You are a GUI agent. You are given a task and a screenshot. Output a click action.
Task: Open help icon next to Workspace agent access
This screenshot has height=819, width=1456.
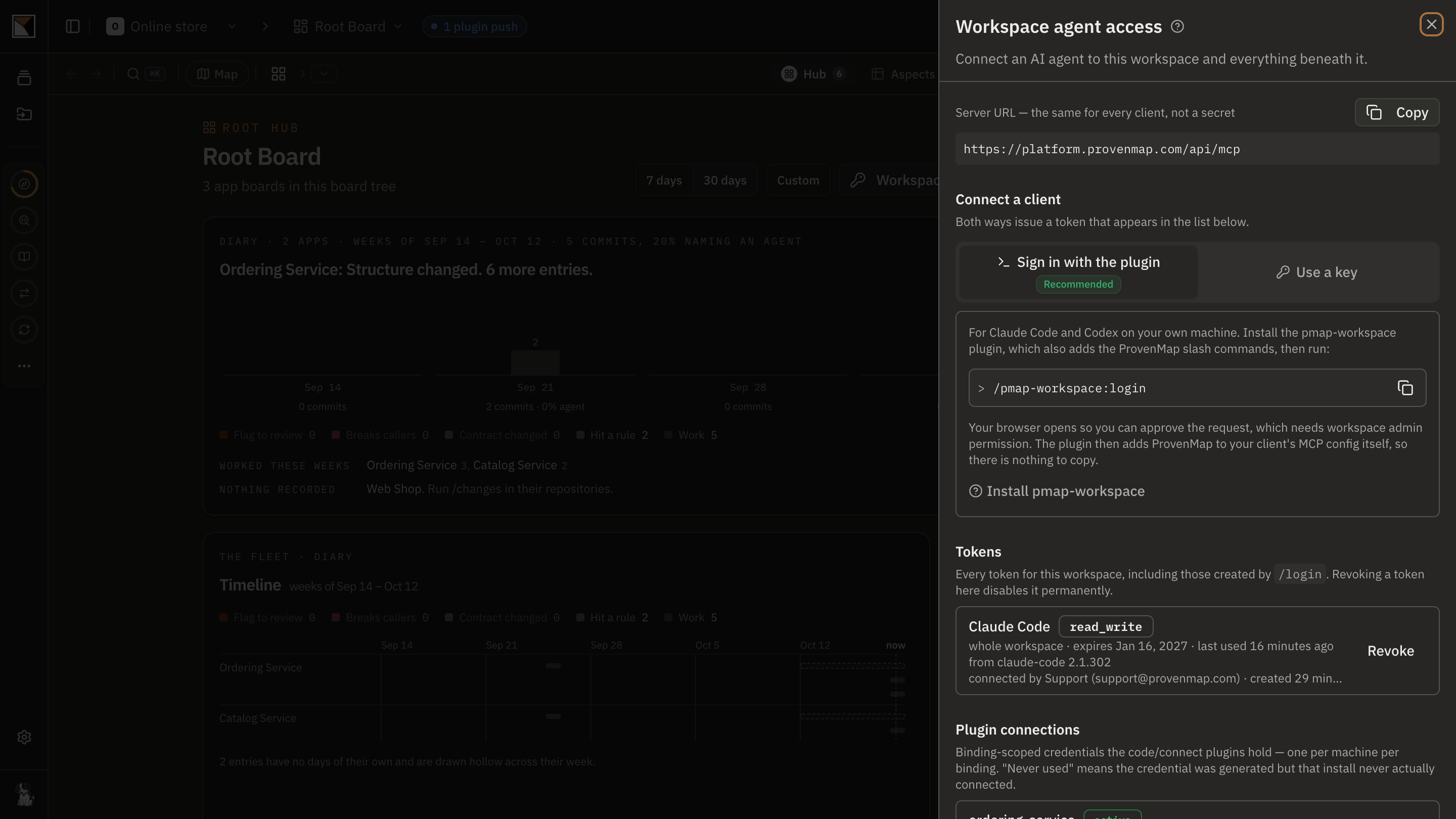click(1177, 27)
